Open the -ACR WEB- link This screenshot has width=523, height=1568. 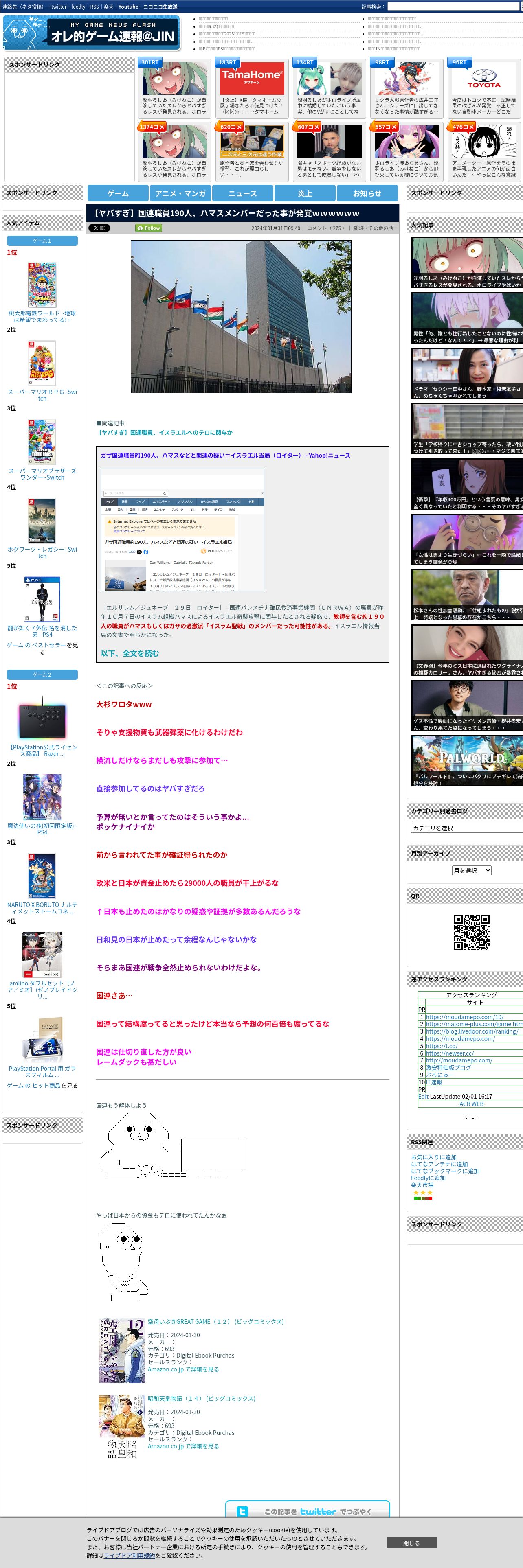coord(471,1104)
